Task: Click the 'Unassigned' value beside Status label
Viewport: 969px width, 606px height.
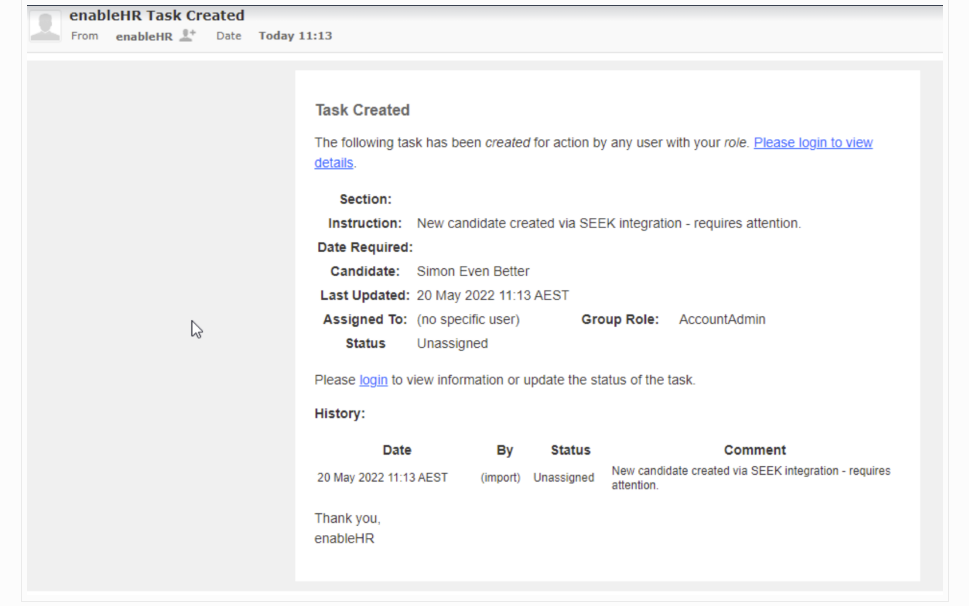Action: (x=452, y=343)
